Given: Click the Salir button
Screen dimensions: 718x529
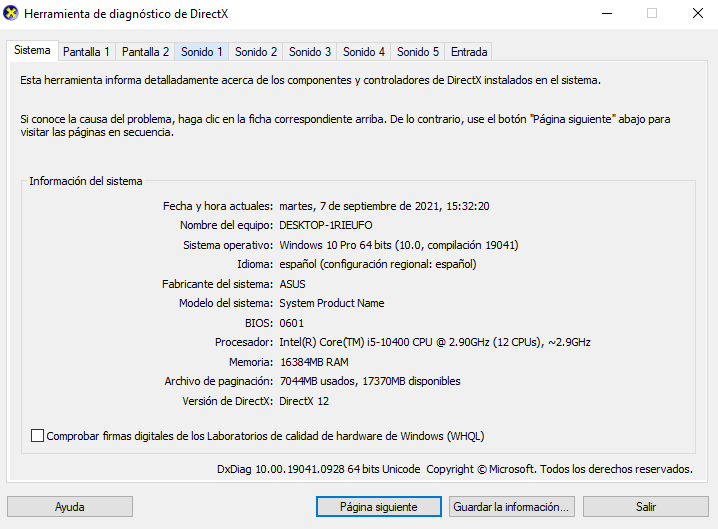Looking at the screenshot, I should [646, 507].
